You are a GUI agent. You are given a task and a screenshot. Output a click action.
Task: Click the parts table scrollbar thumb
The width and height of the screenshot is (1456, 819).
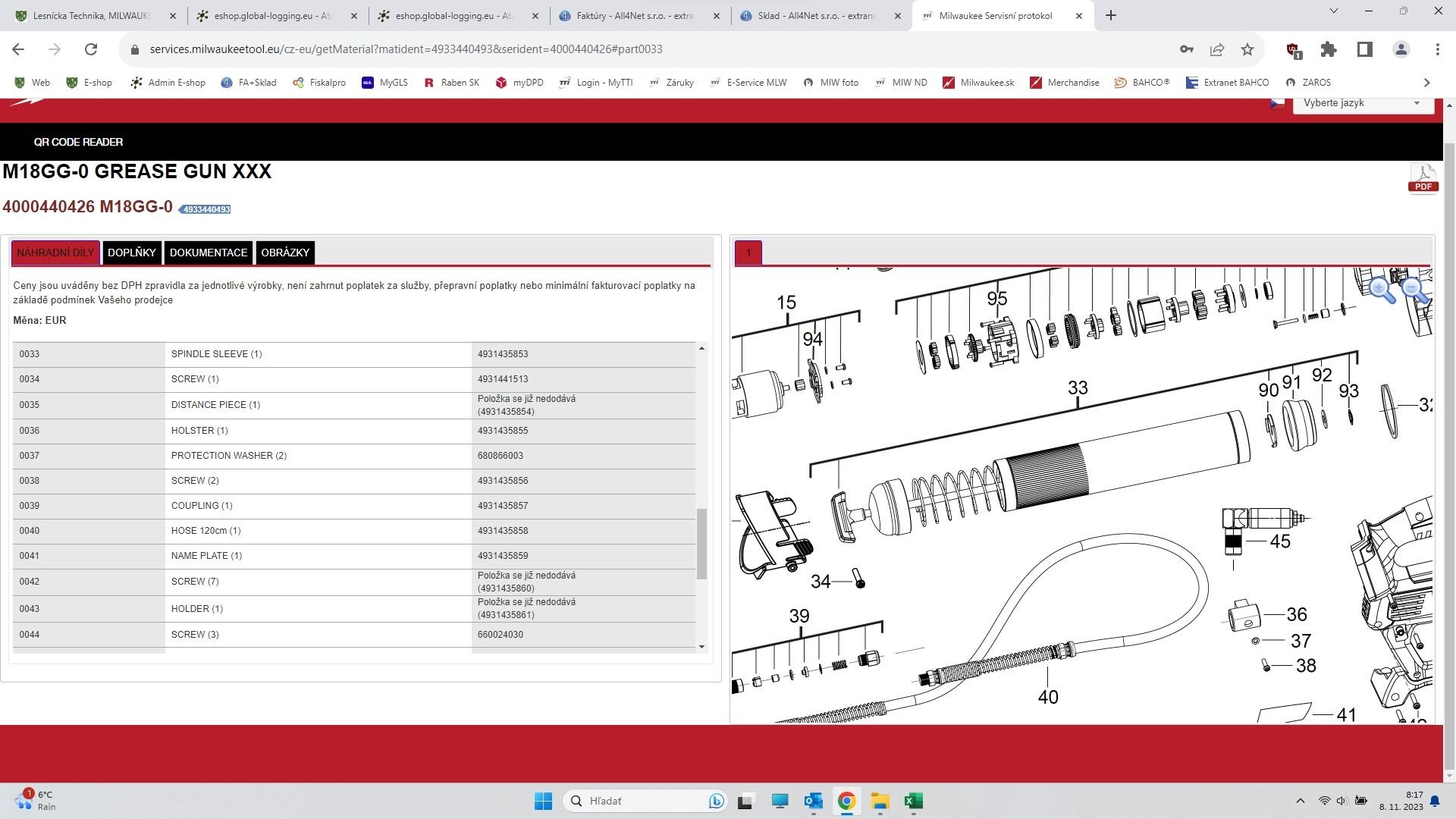701,544
